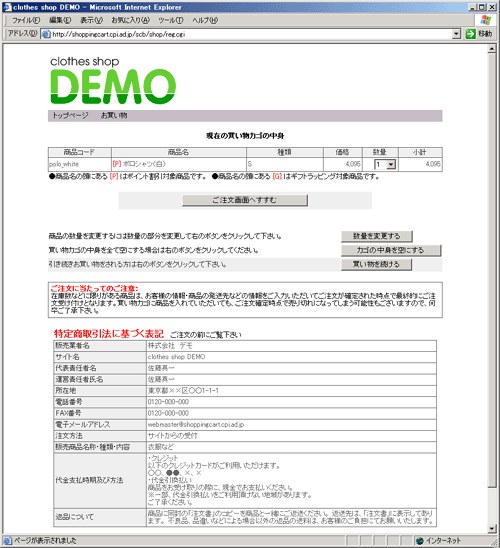The image size is (500, 548).
Task: Click the price 4,095 in 価格 column
Action: [x=353, y=164]
